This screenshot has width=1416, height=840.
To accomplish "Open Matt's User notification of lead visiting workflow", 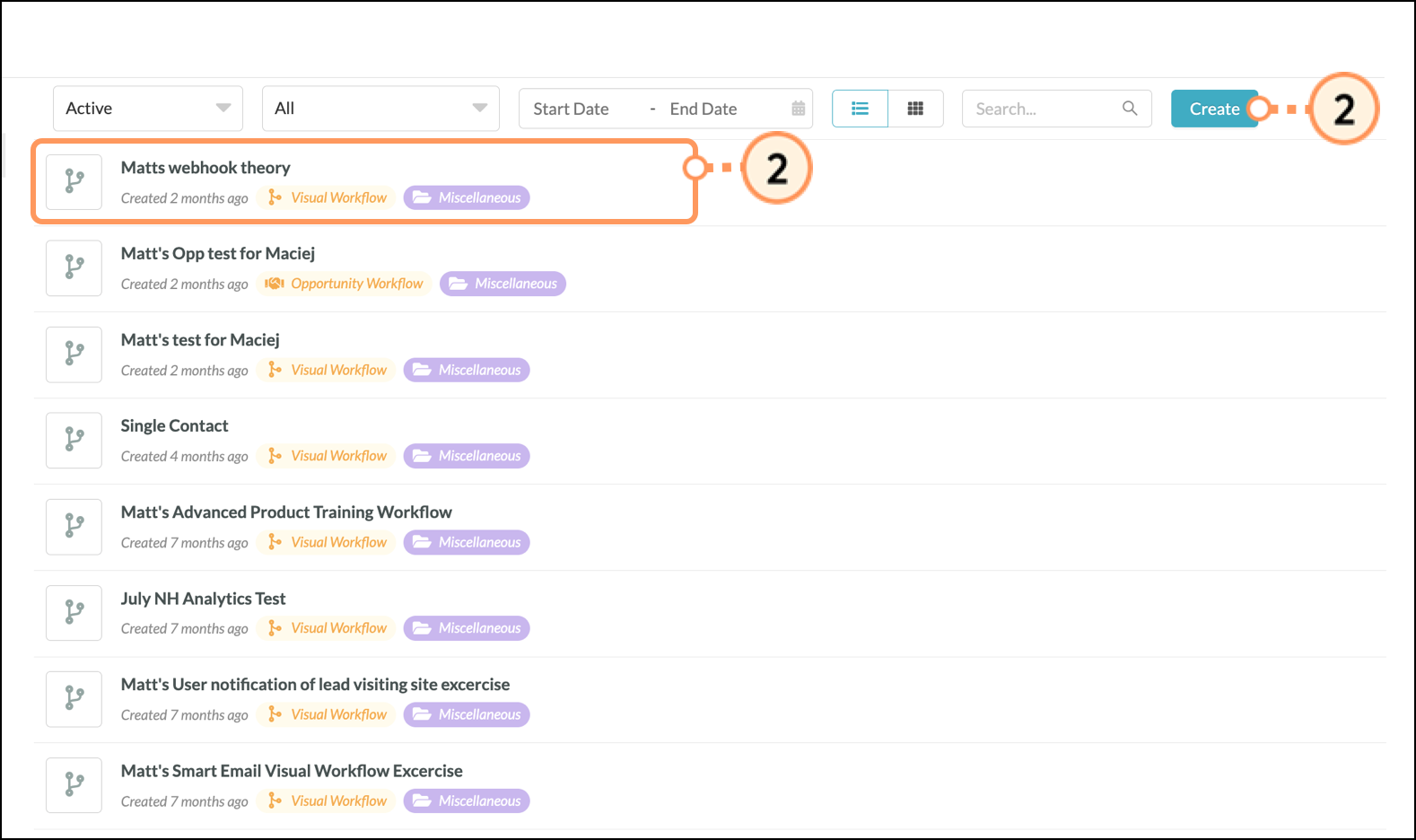I will point(315,685).
